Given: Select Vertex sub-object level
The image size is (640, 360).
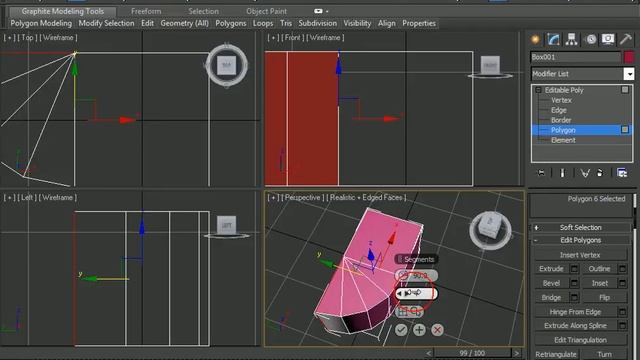Looking at the screenshot, I should pos(561,100).
